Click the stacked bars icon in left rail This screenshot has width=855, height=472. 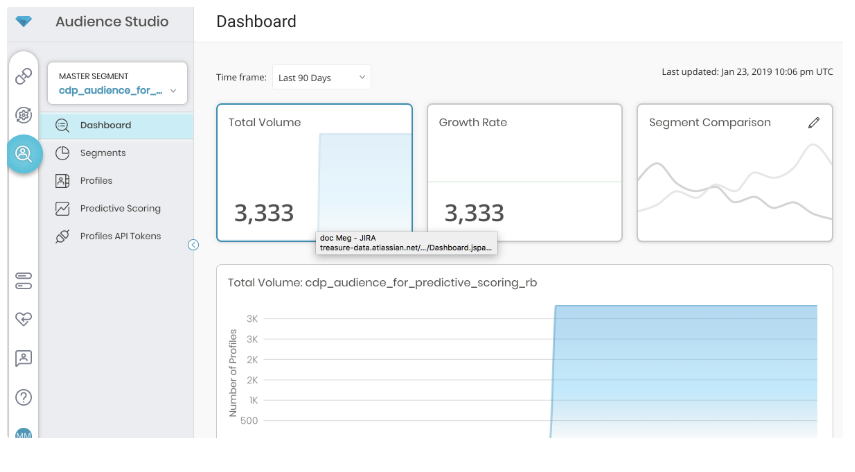(23, 280)
